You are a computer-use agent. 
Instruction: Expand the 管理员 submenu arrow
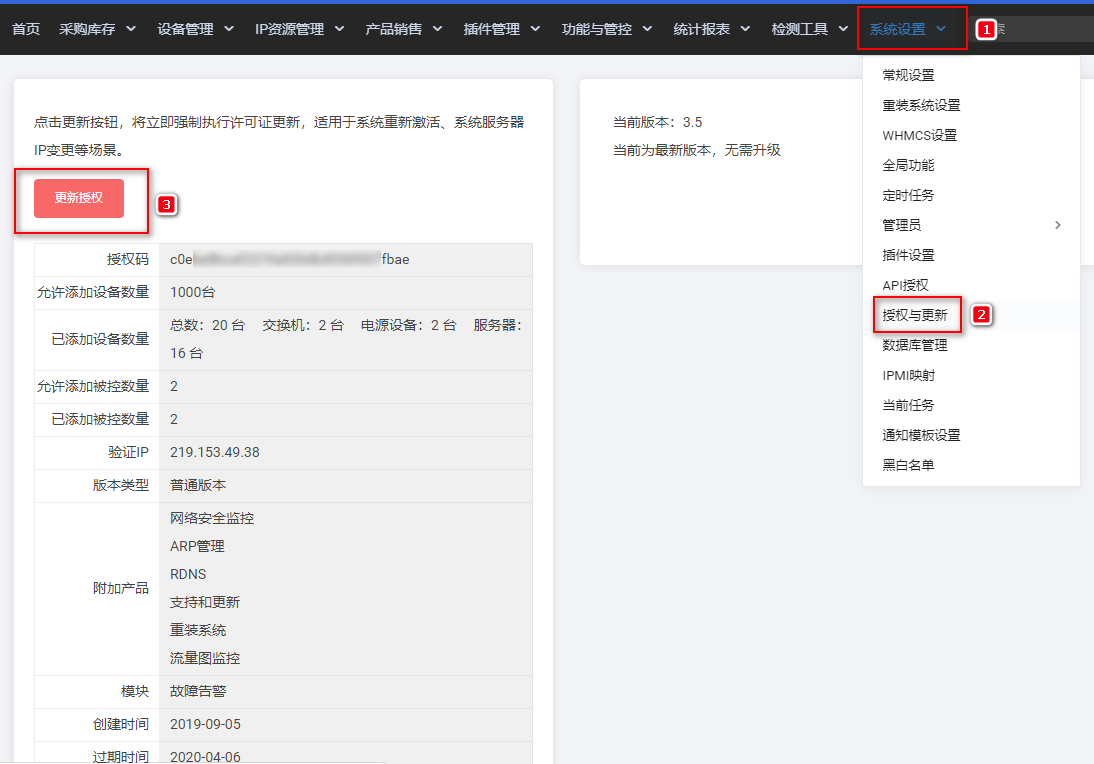tap(1058, 225)
